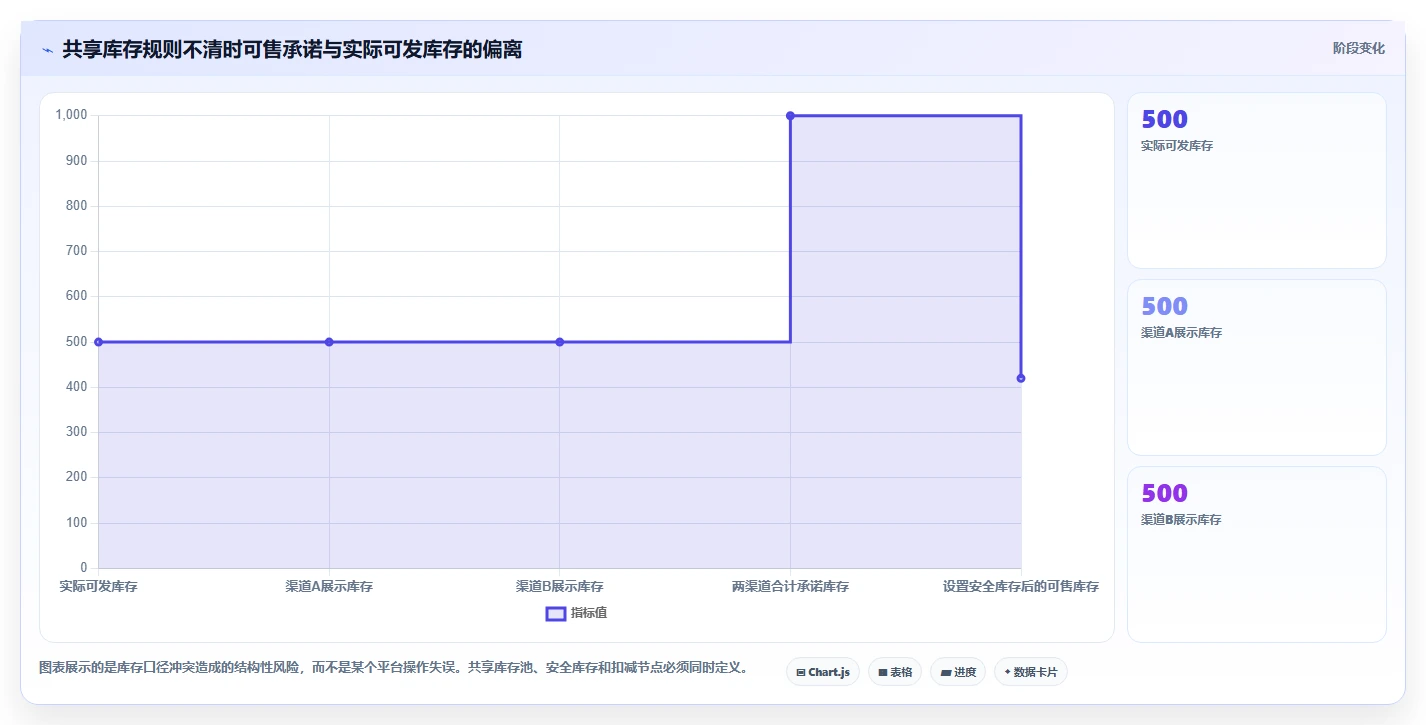Select the 进度 tag pill
This screenshot has height=725, width=1426.
[958, 672]
